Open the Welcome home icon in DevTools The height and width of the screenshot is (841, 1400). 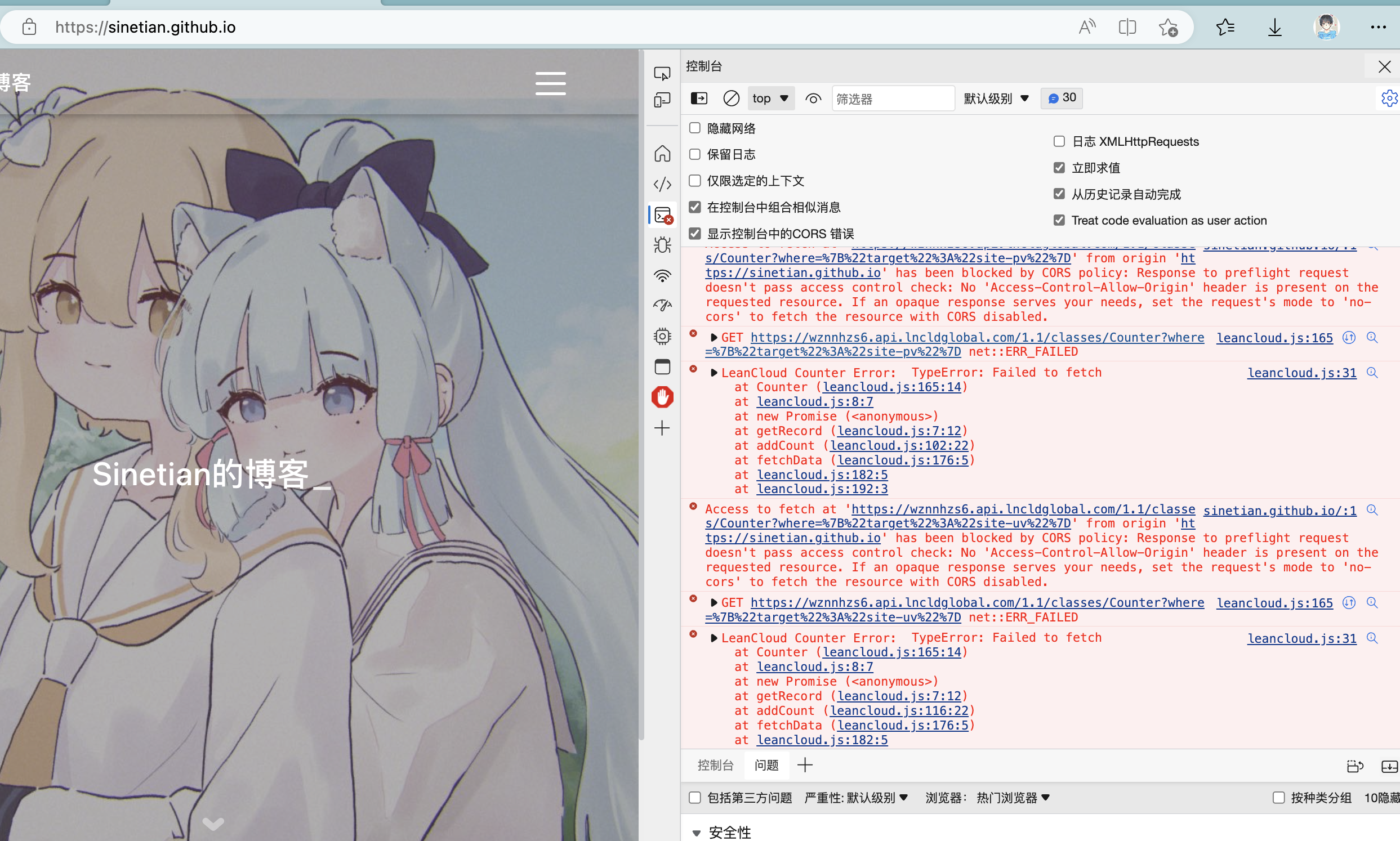click(662, 154)
